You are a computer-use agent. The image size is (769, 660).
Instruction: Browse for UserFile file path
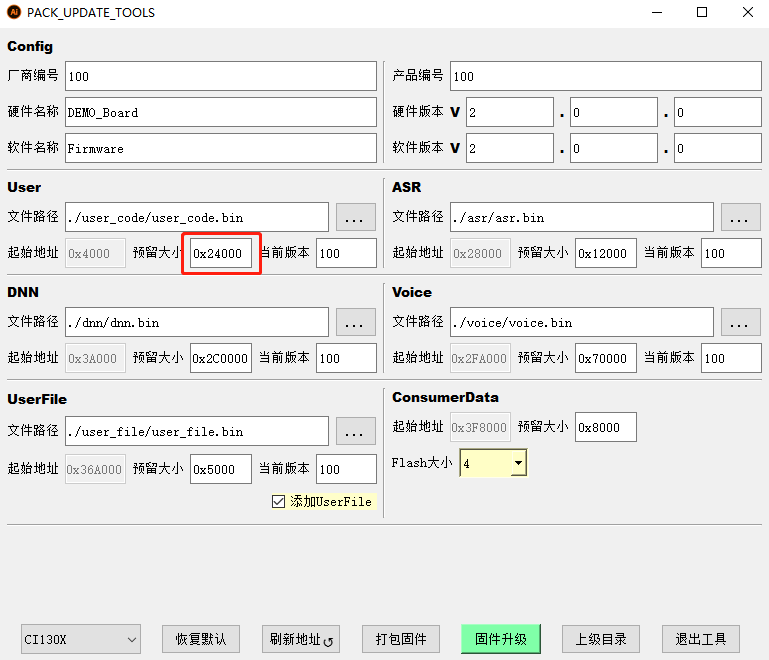click(x=356, y=431)
